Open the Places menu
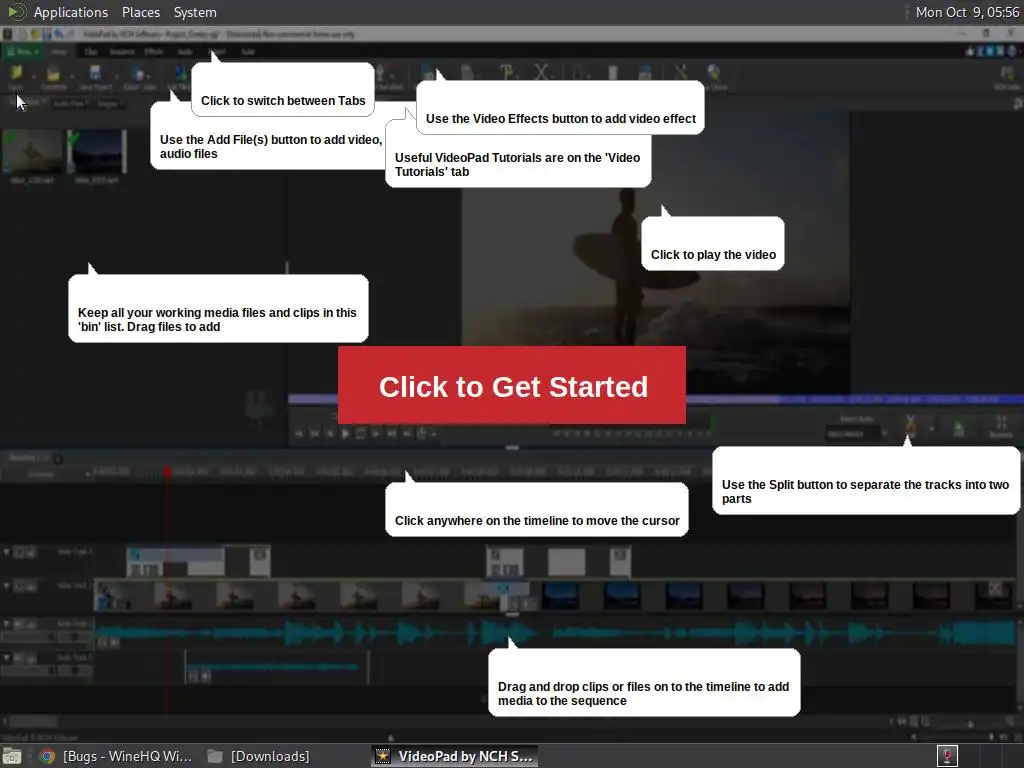This screenshot has height=768, width=1024. [140, 12]
